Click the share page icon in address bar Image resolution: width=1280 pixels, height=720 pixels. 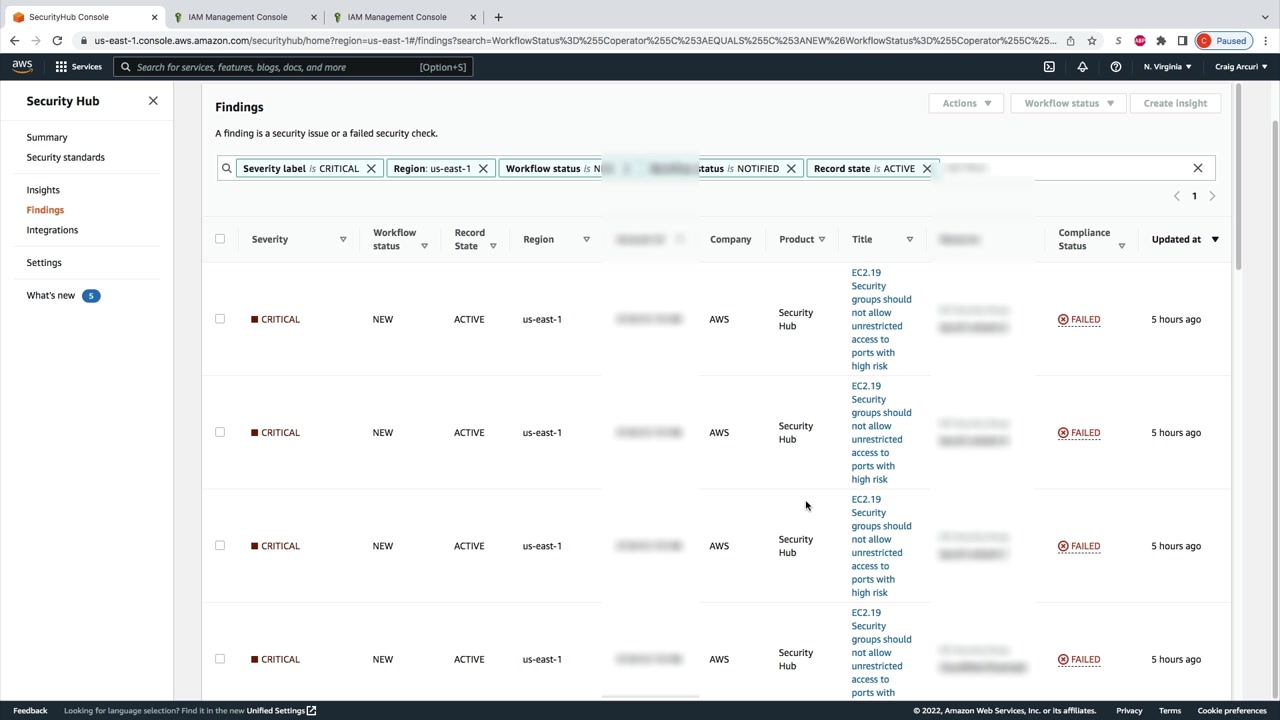pos(1070,41)
